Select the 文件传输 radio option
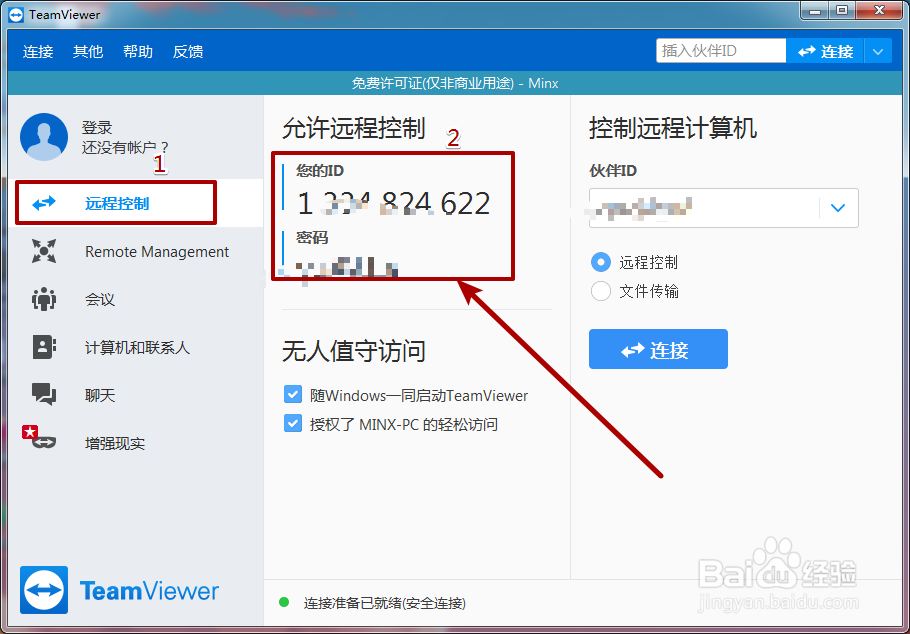This screenshot has height=634, width=910. 601,291
